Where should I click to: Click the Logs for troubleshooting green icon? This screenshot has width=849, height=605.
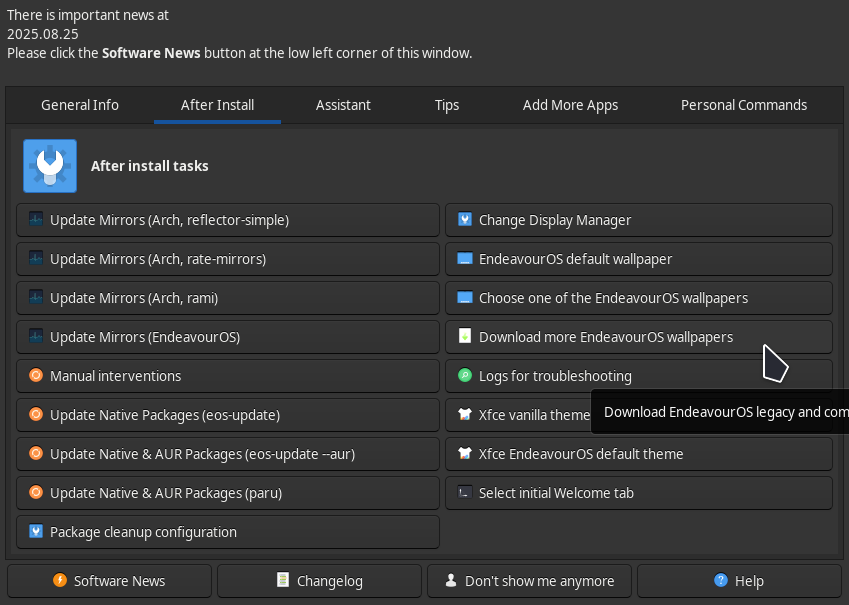coord(464,376)
